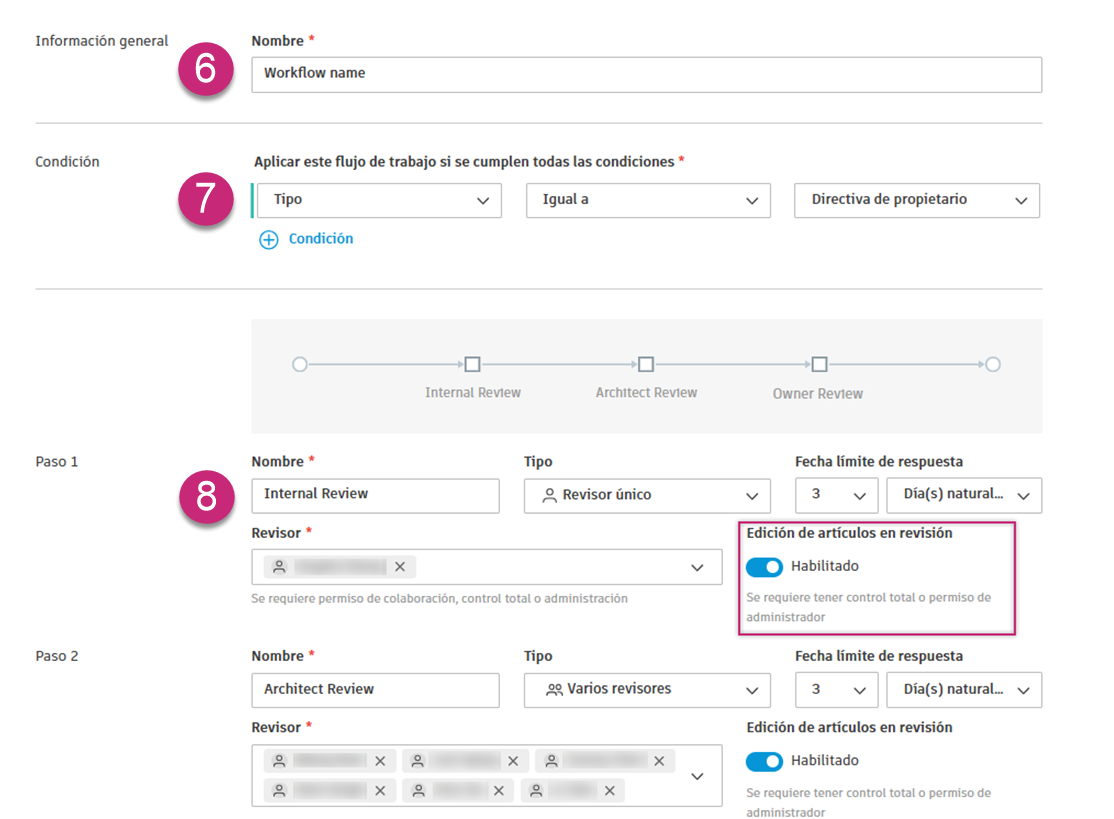Toggle the Habilitado switch in Paso 2
This screenshot has height=819, width=1114.
764,760
